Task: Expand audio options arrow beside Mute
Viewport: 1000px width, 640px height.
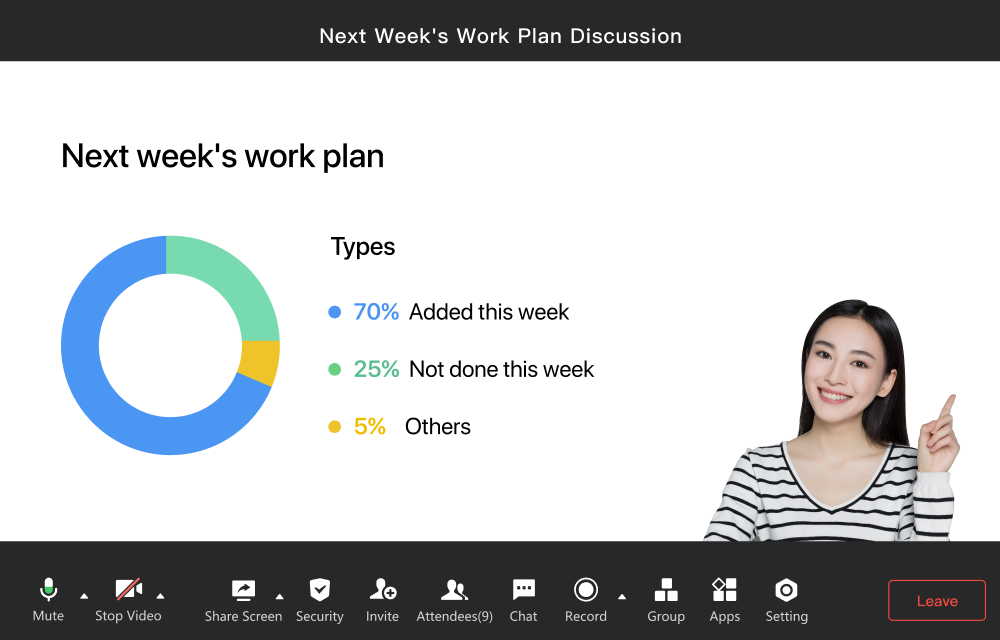Action: (x=84, y=597)
